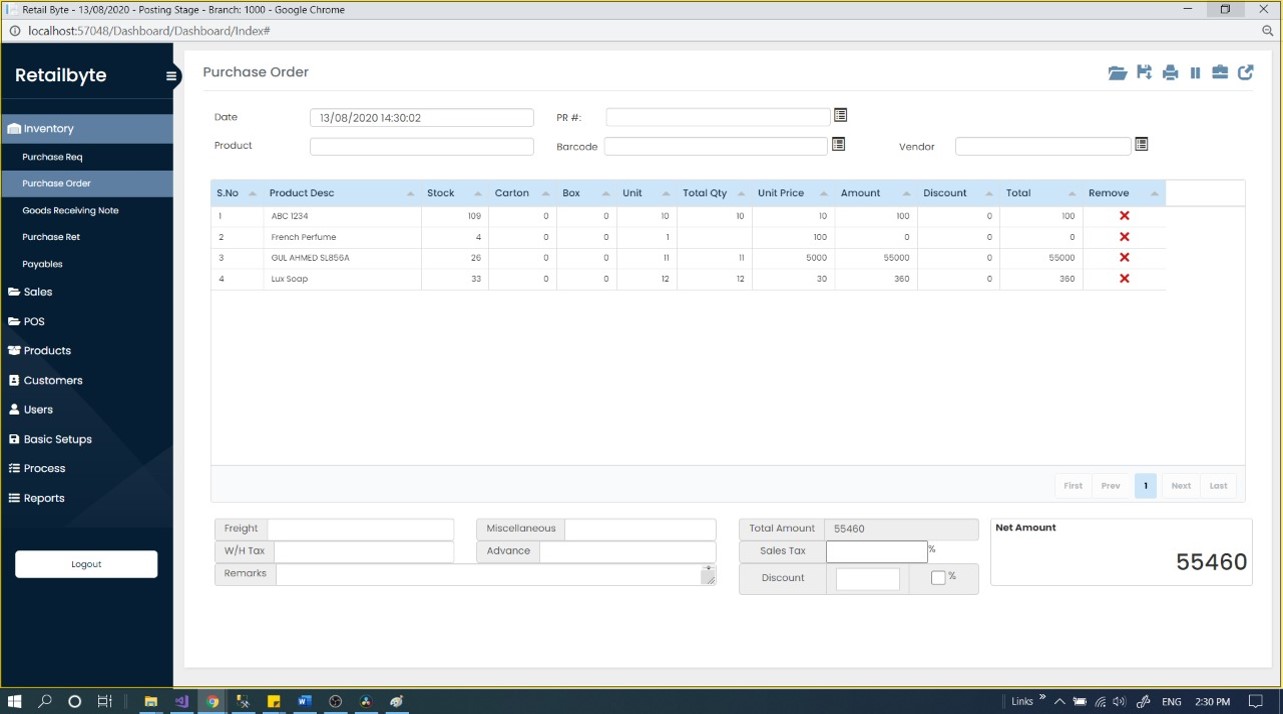Sort table by S.No column
This screenshot has width=1283, height=714.
237,193
